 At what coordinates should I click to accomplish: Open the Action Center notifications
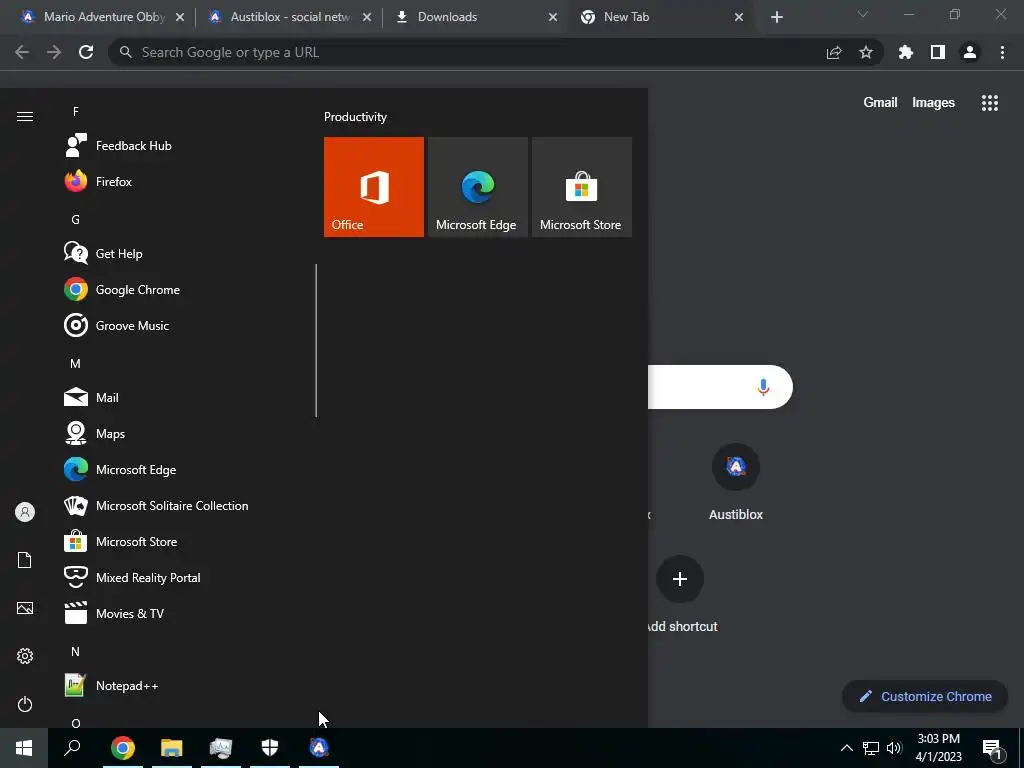[x=992, y=748]
